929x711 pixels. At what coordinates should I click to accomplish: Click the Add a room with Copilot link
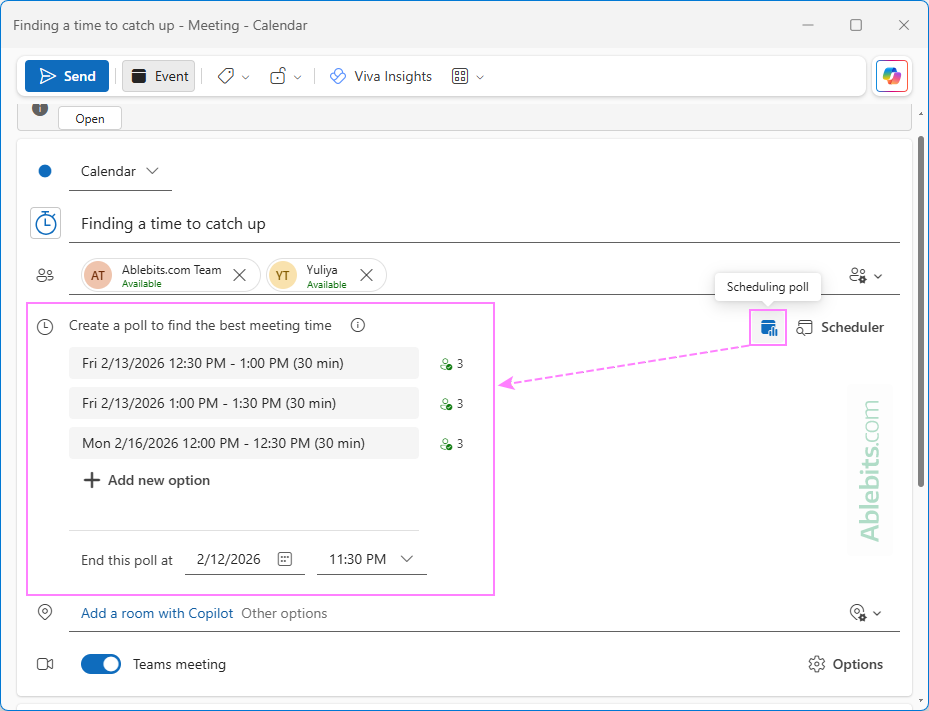[x=156, y=613]
